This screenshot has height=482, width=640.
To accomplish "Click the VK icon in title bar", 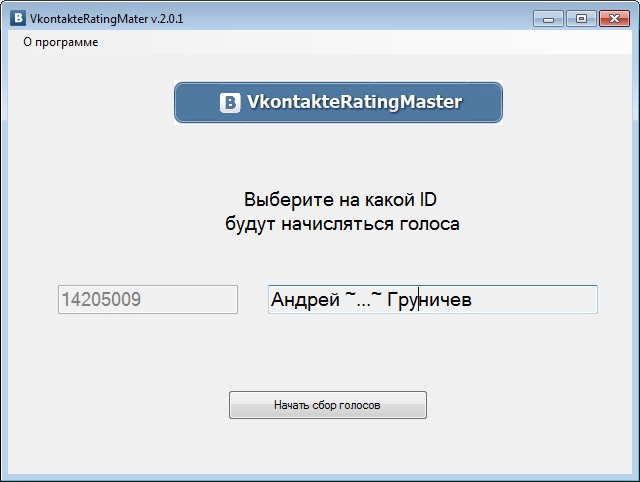I will coord(18,18).
